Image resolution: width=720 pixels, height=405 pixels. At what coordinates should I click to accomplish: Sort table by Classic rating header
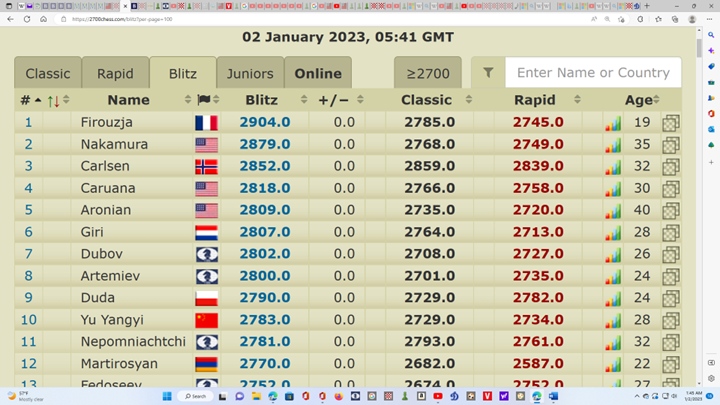427,100
